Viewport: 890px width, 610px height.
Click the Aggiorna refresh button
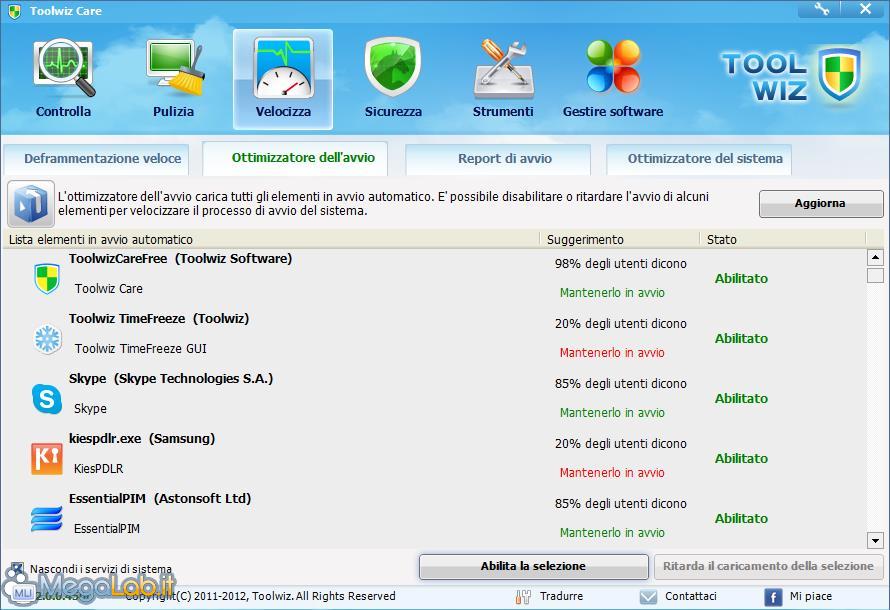click(x=821, y=204)
